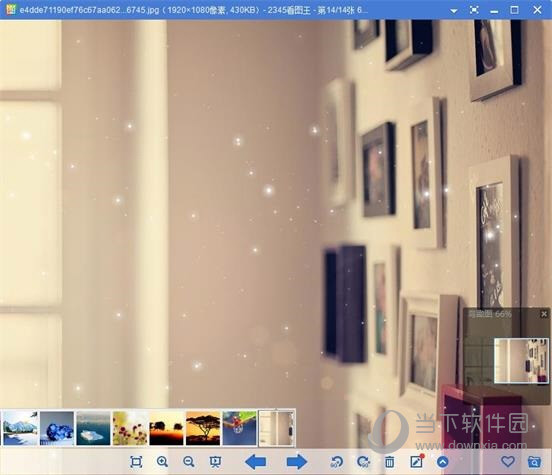This screenshot has height=475, width=552.
Task: Select the acacia tree sunset thumbnail
Action: click(203, 428)
